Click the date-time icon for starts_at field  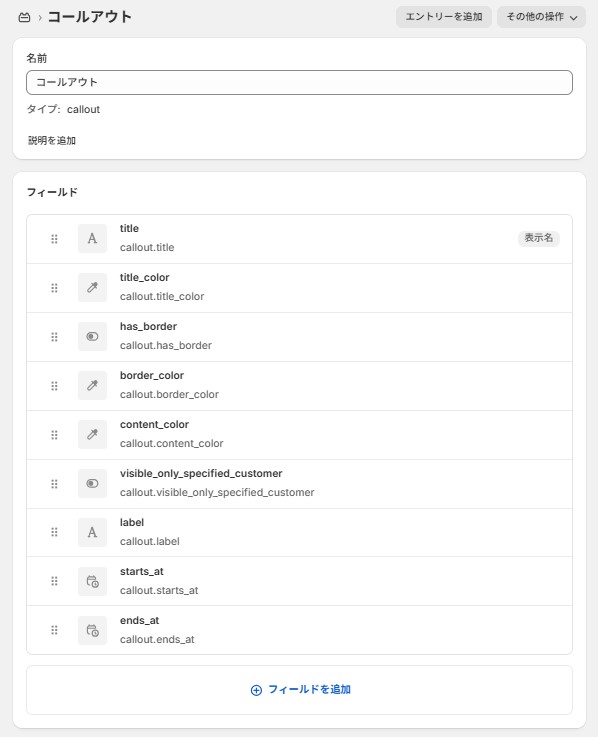point(92,581)
